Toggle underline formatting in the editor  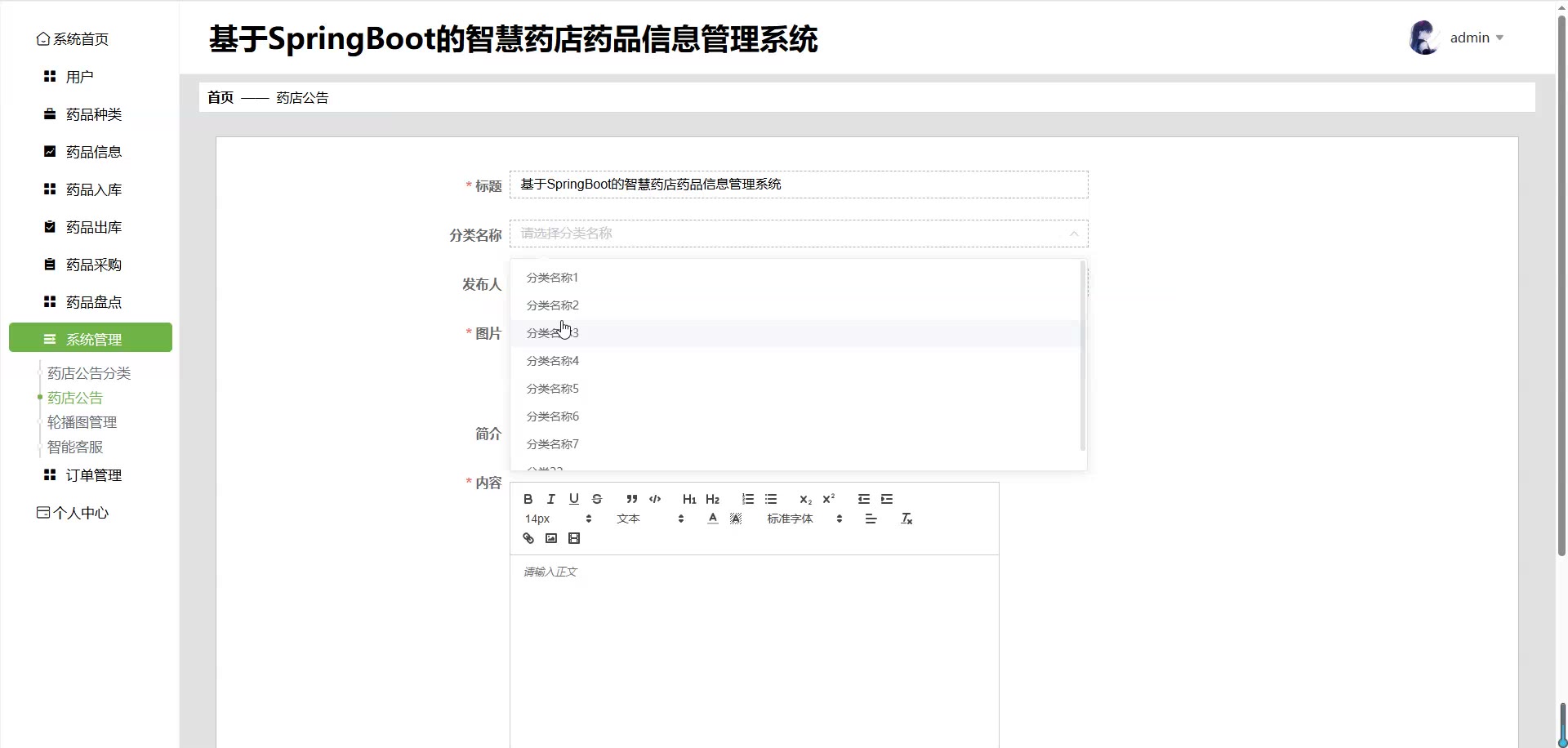point(573,499)
